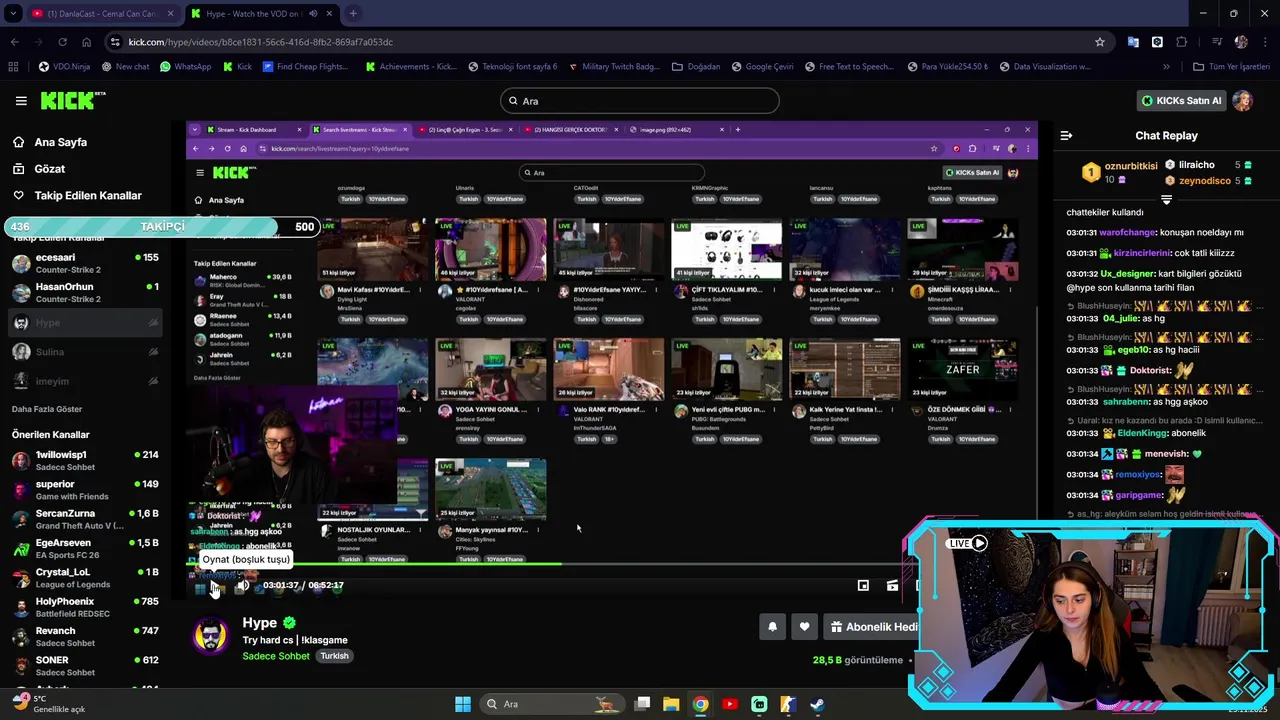Click Ux_designer username in chat

tap(1127, 273)
